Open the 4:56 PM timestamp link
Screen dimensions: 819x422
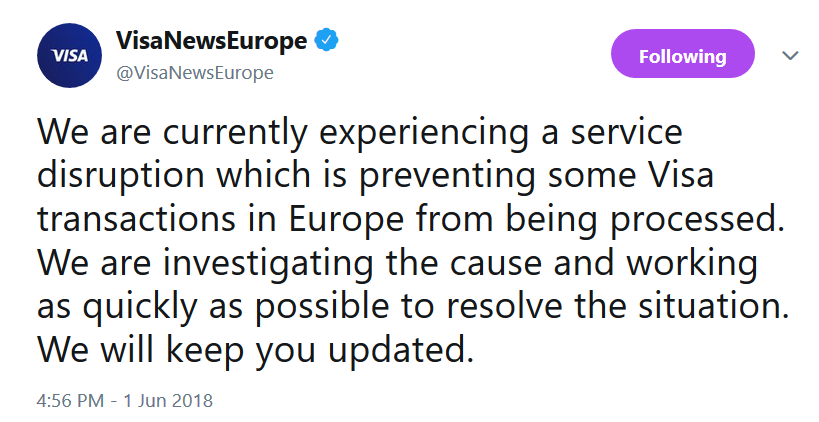click(72, 401)
